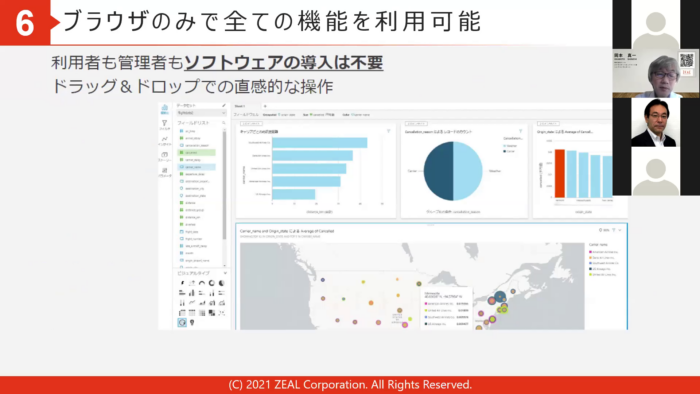Click the pencil edit icon beside dataset heading
The image size is (700, 394).
224,106
